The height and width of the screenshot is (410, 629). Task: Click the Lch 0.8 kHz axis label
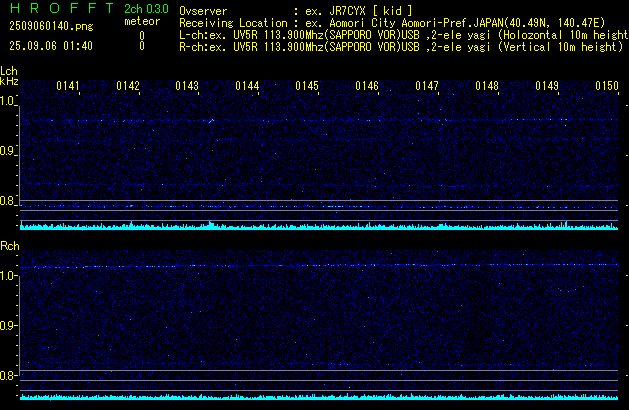[x=7, y=201]
